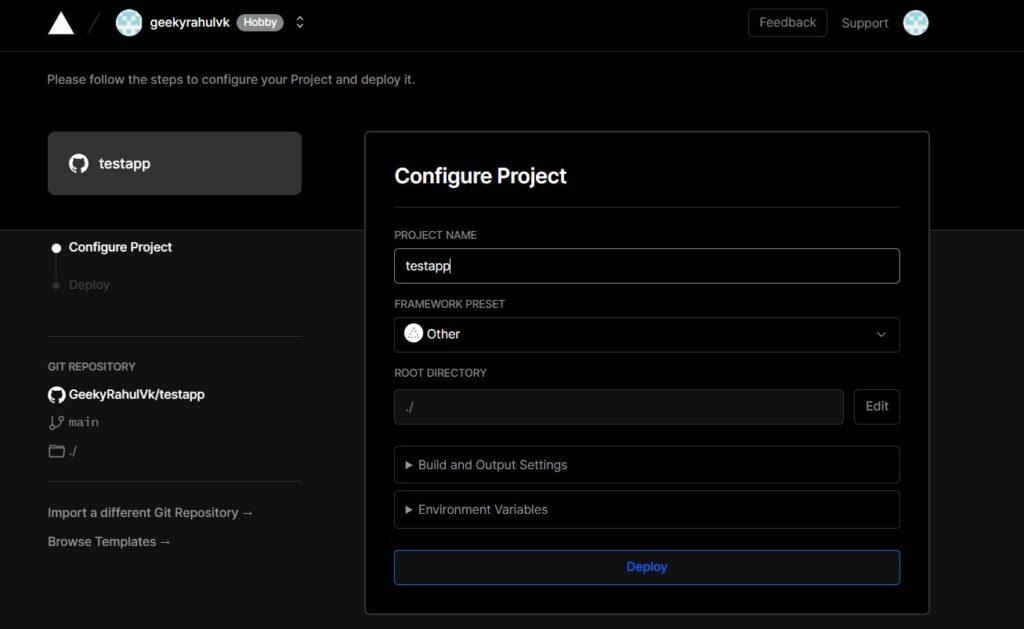Open the team scope switcher chevrons
This screenshot has width=1024, height=629.
(x=300, y=23)
